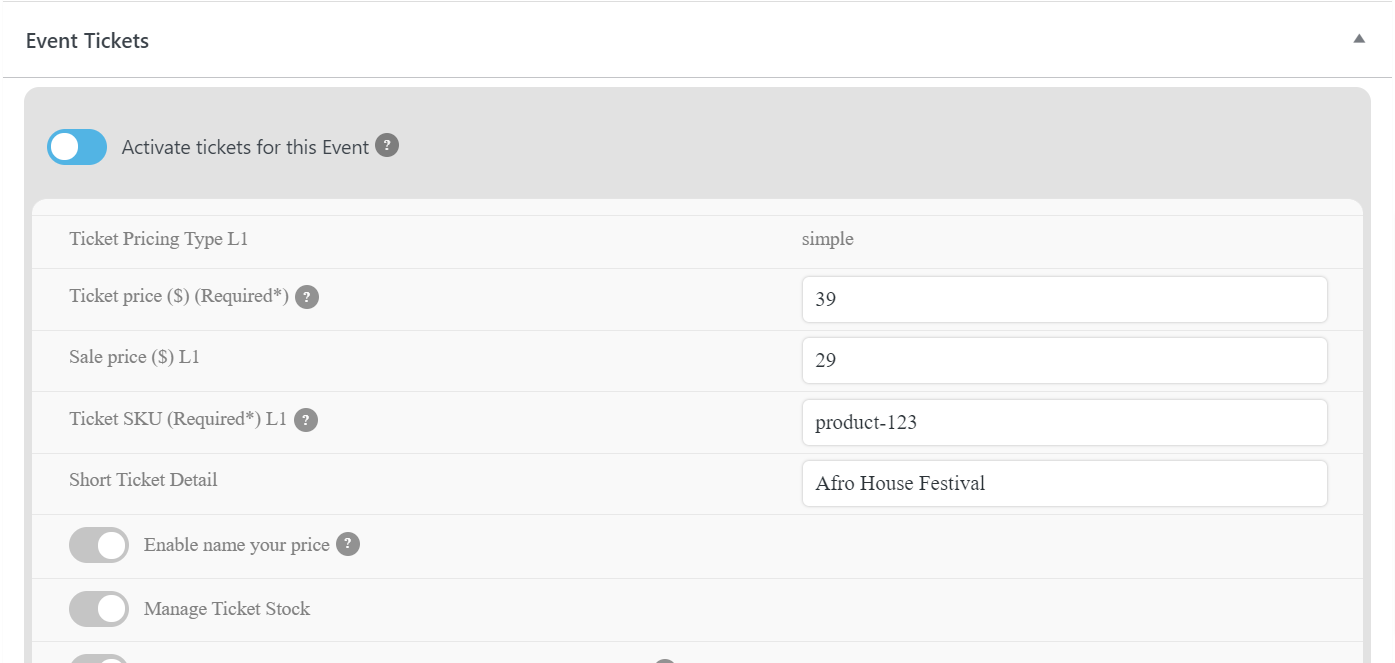The image size is (1395, 663).
Task: Edit the Short Ticket Detail field
Action: tap(1064, 483)
